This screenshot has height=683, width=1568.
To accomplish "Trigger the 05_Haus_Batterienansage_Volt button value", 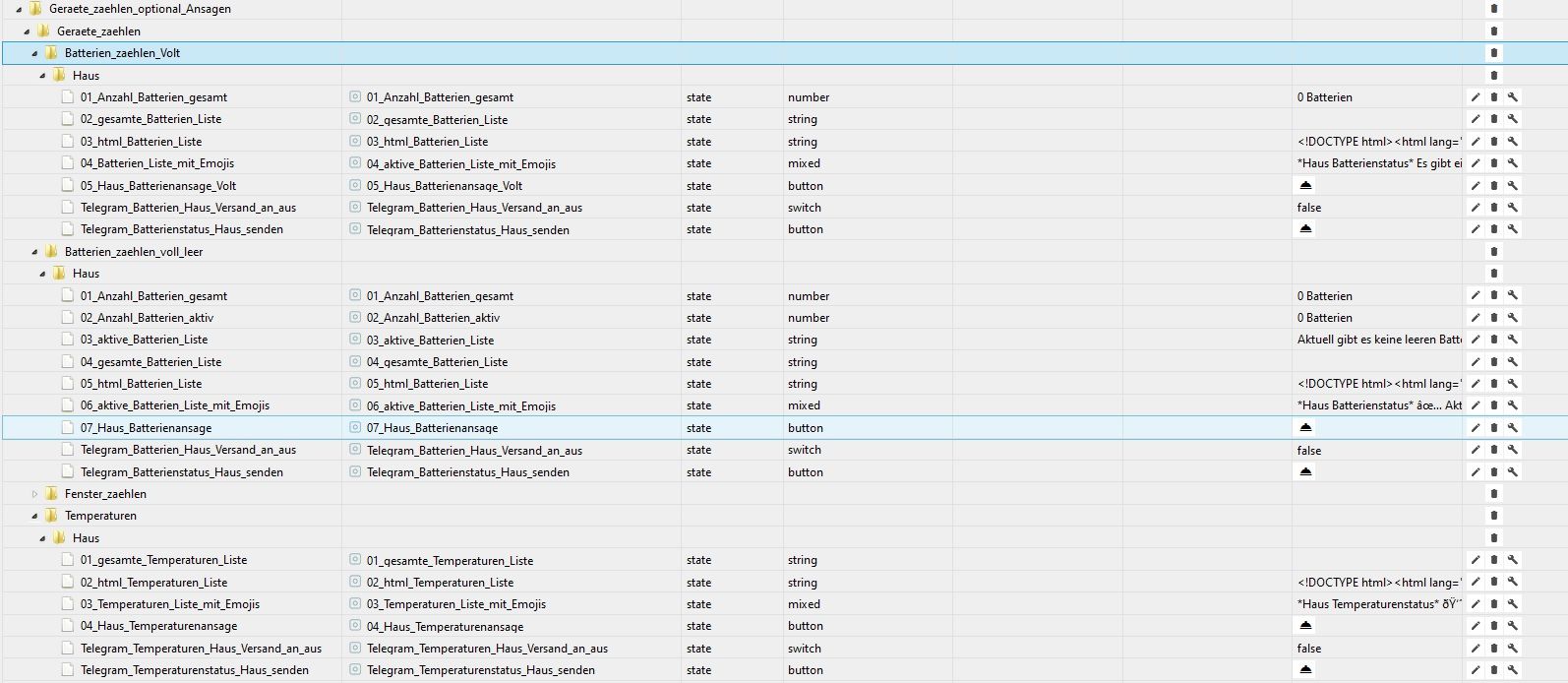I will click(x=1305, y=185).
